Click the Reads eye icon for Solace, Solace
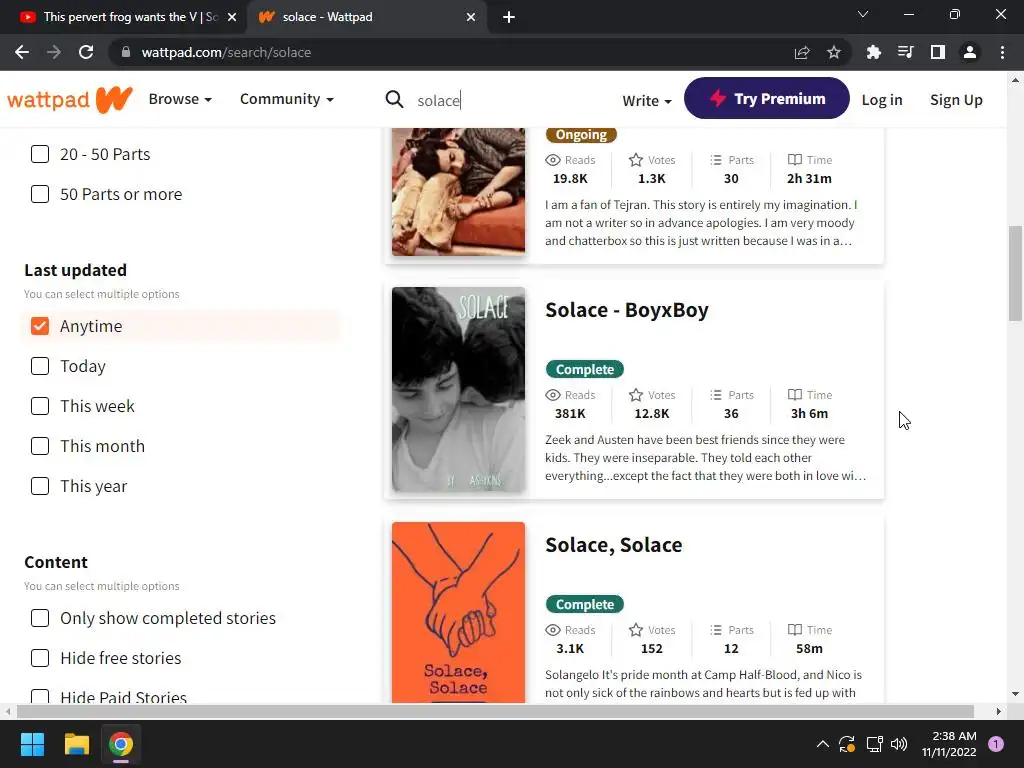 pos(553,630)
